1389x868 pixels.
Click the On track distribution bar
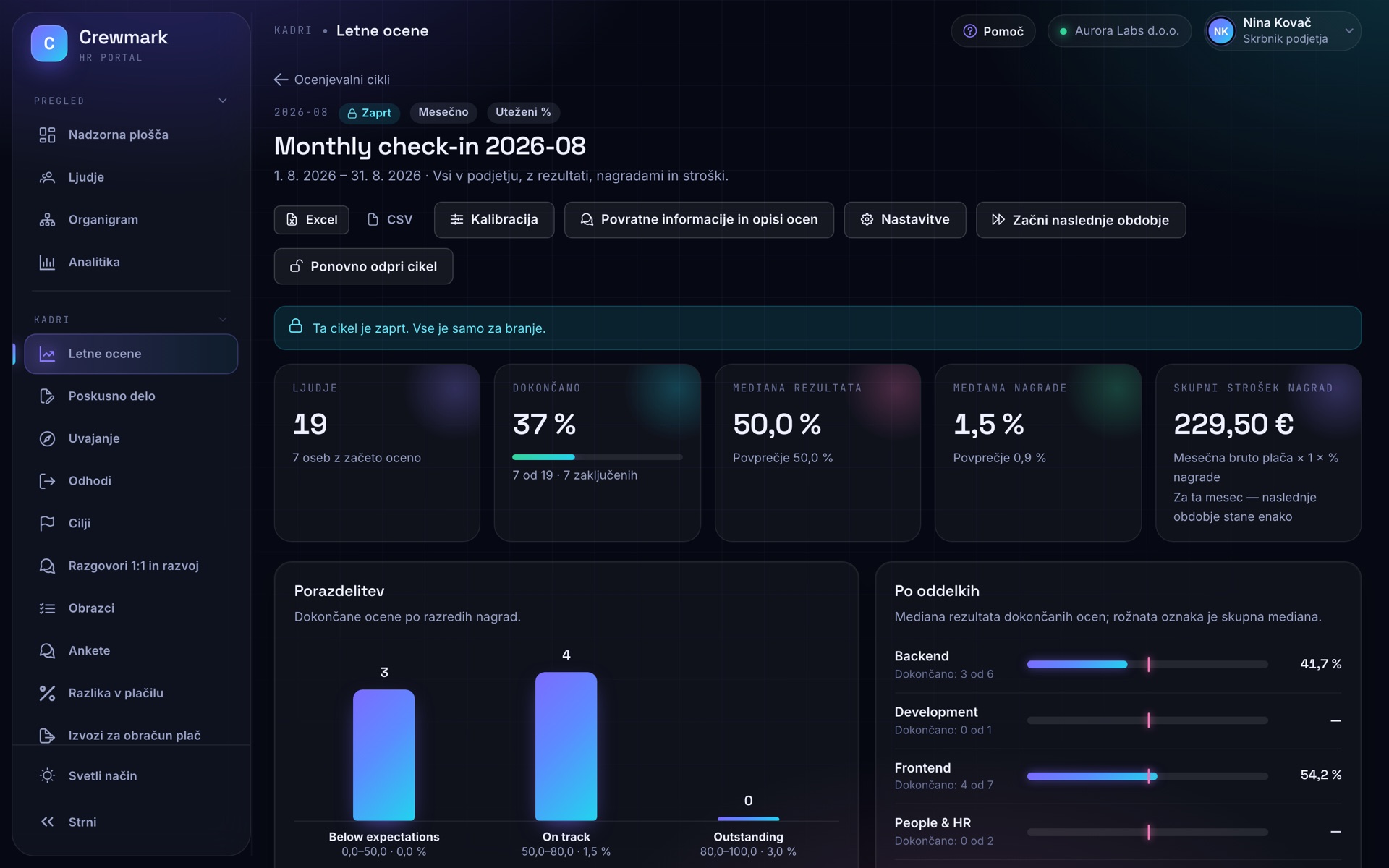click(566, 746)
